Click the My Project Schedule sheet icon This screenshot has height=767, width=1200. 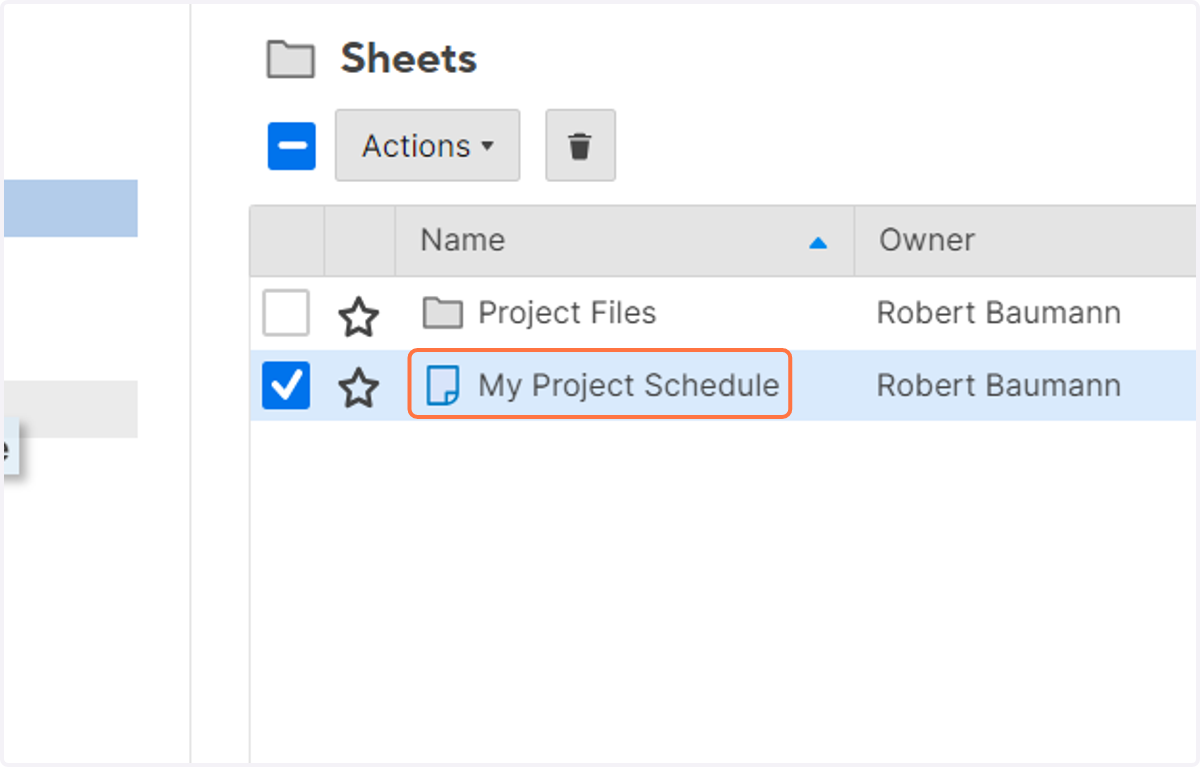[442, 385]
